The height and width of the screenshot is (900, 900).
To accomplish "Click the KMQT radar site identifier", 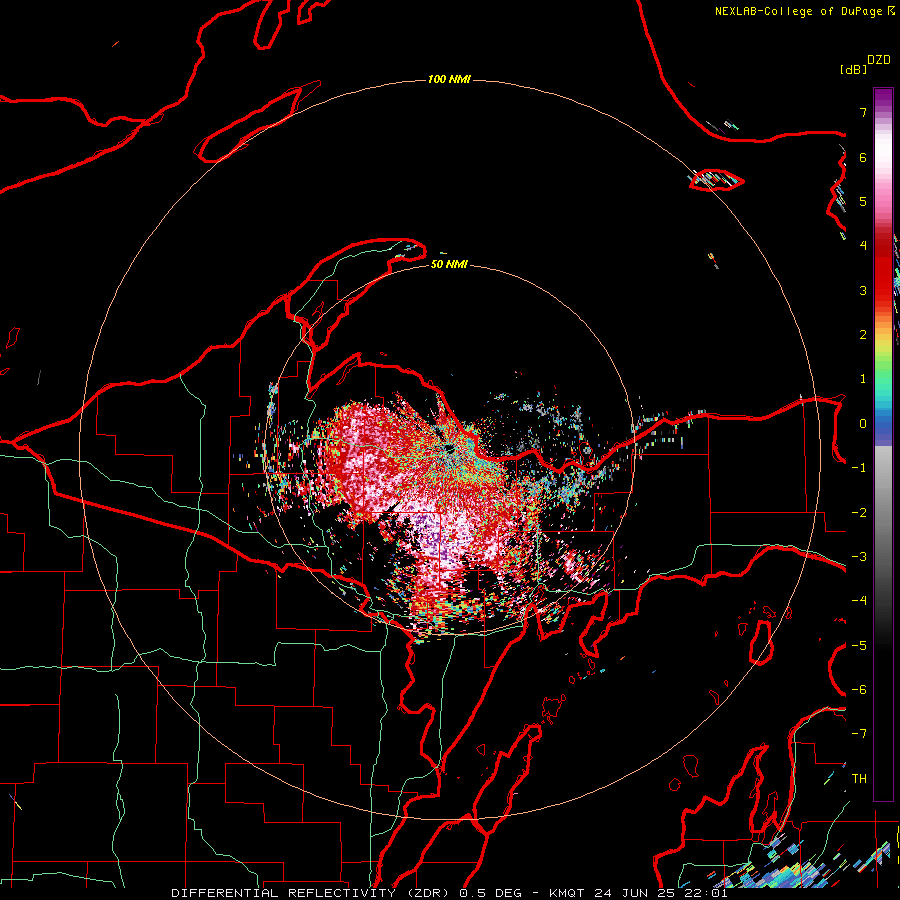I will [567, 893].
